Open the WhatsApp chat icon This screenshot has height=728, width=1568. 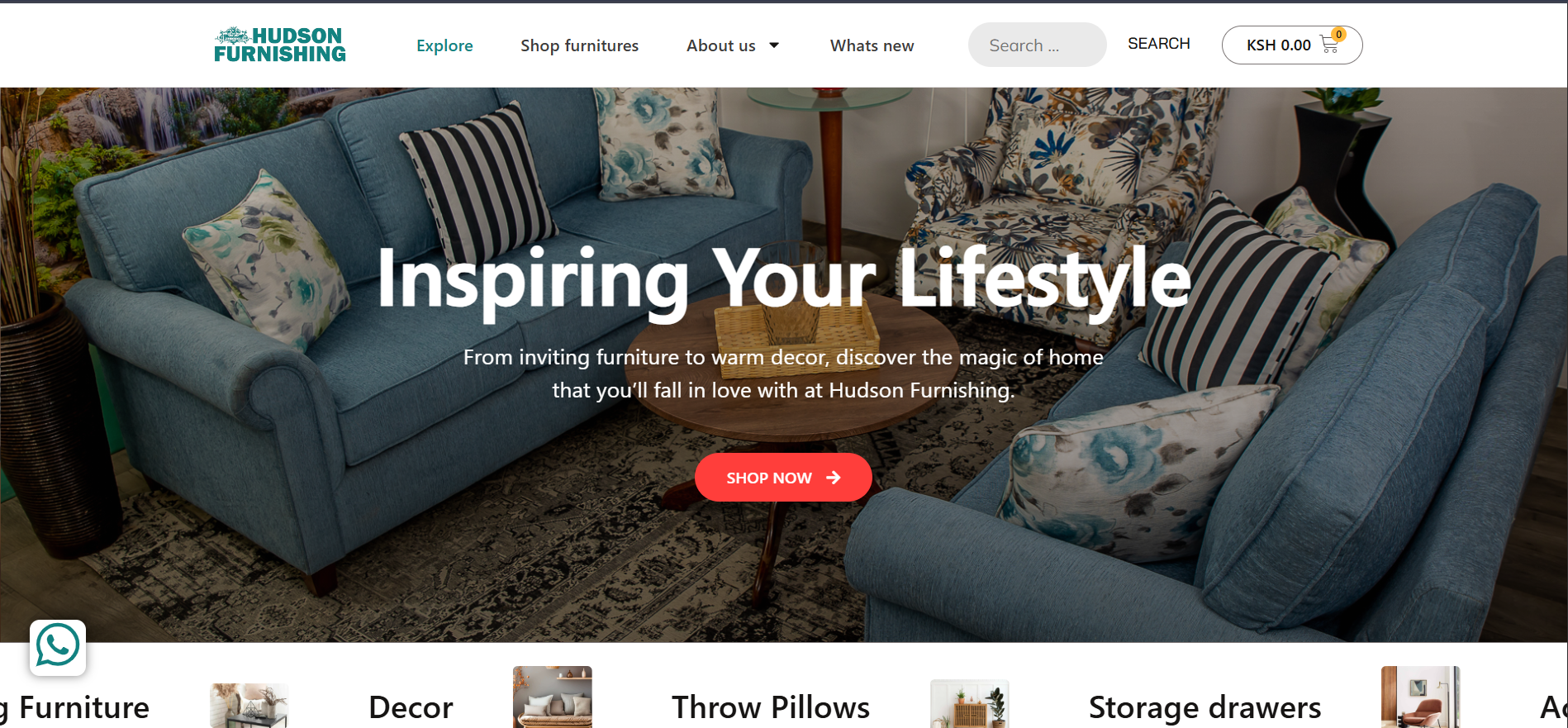pos(58,647)
